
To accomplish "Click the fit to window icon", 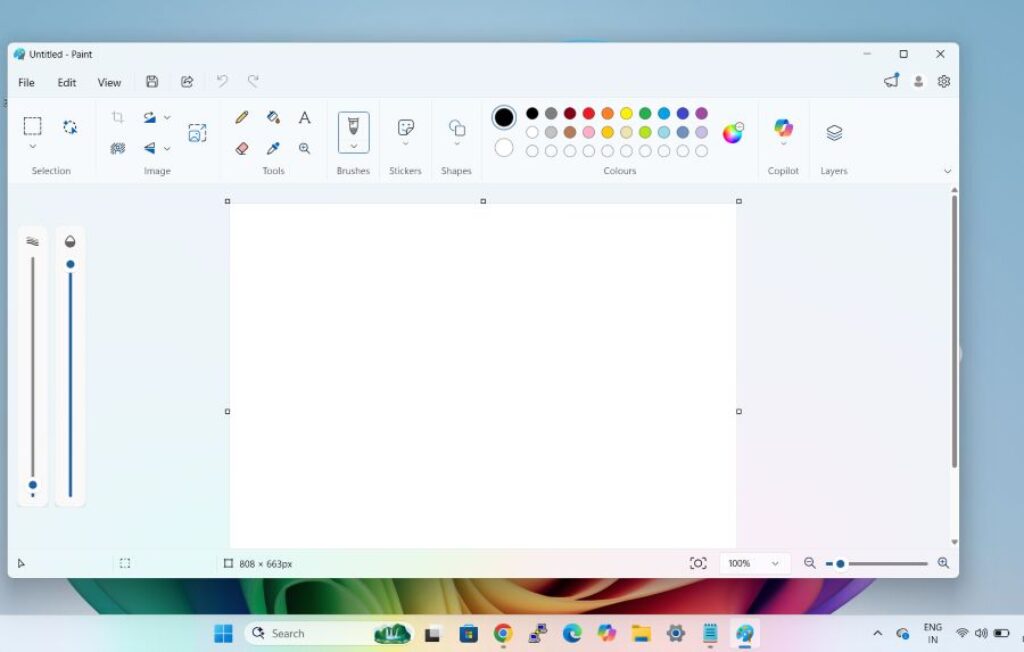I will (x=698, y=563).
